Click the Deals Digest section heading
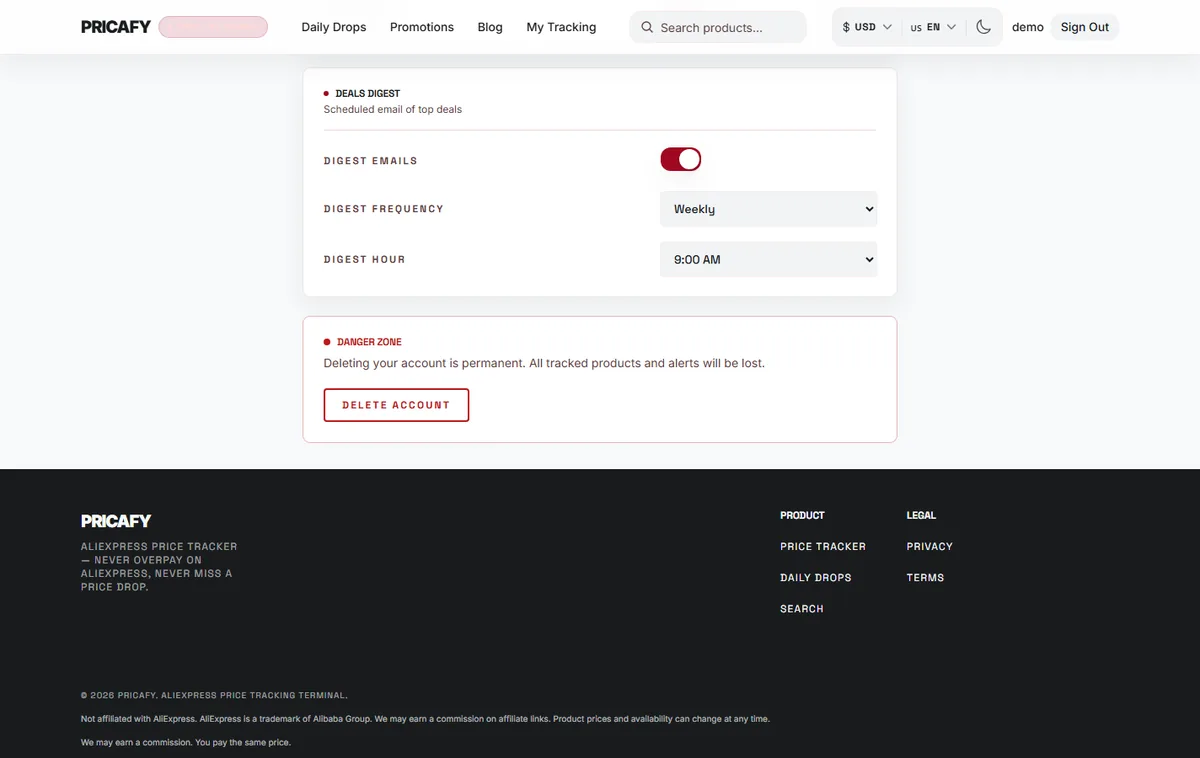 (x=368, y=93)
